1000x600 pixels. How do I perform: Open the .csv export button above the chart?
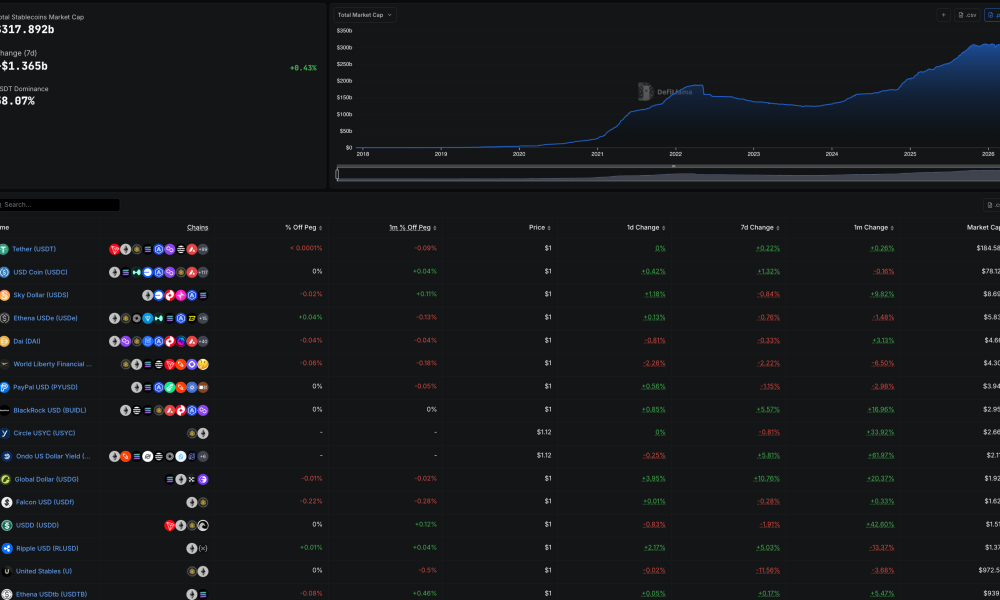click(x=966, y=15)
